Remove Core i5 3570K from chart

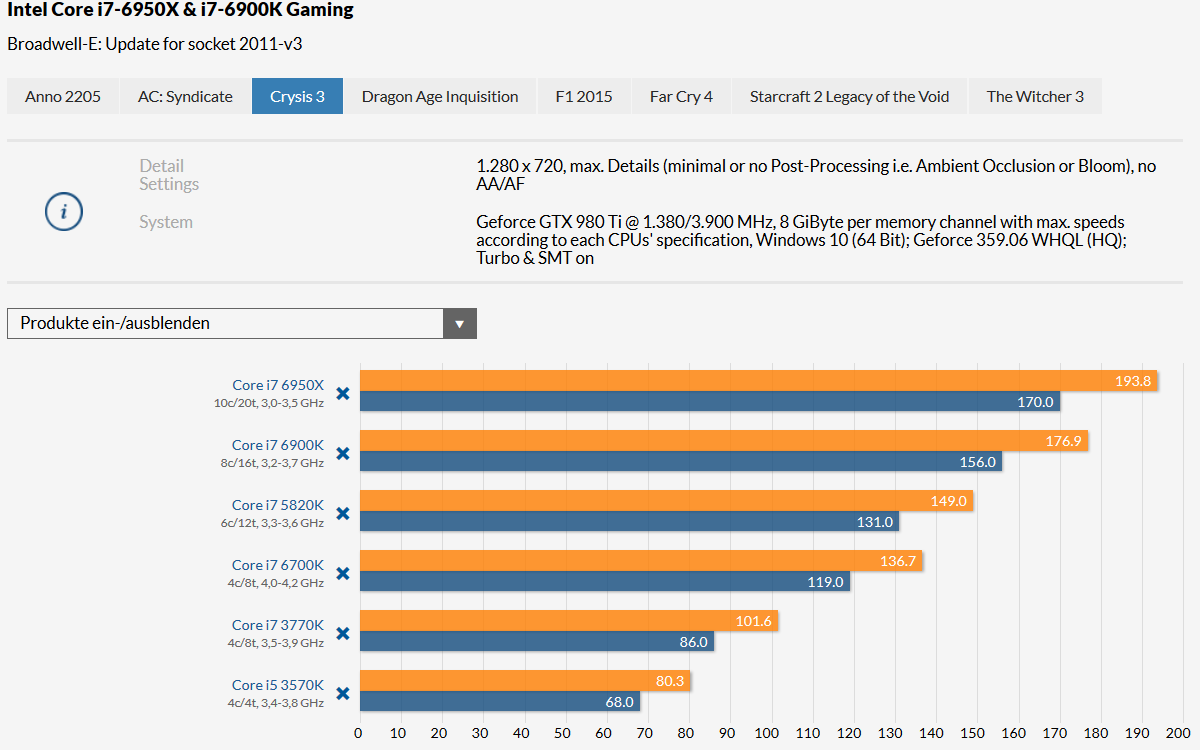(x=342, y=694)
